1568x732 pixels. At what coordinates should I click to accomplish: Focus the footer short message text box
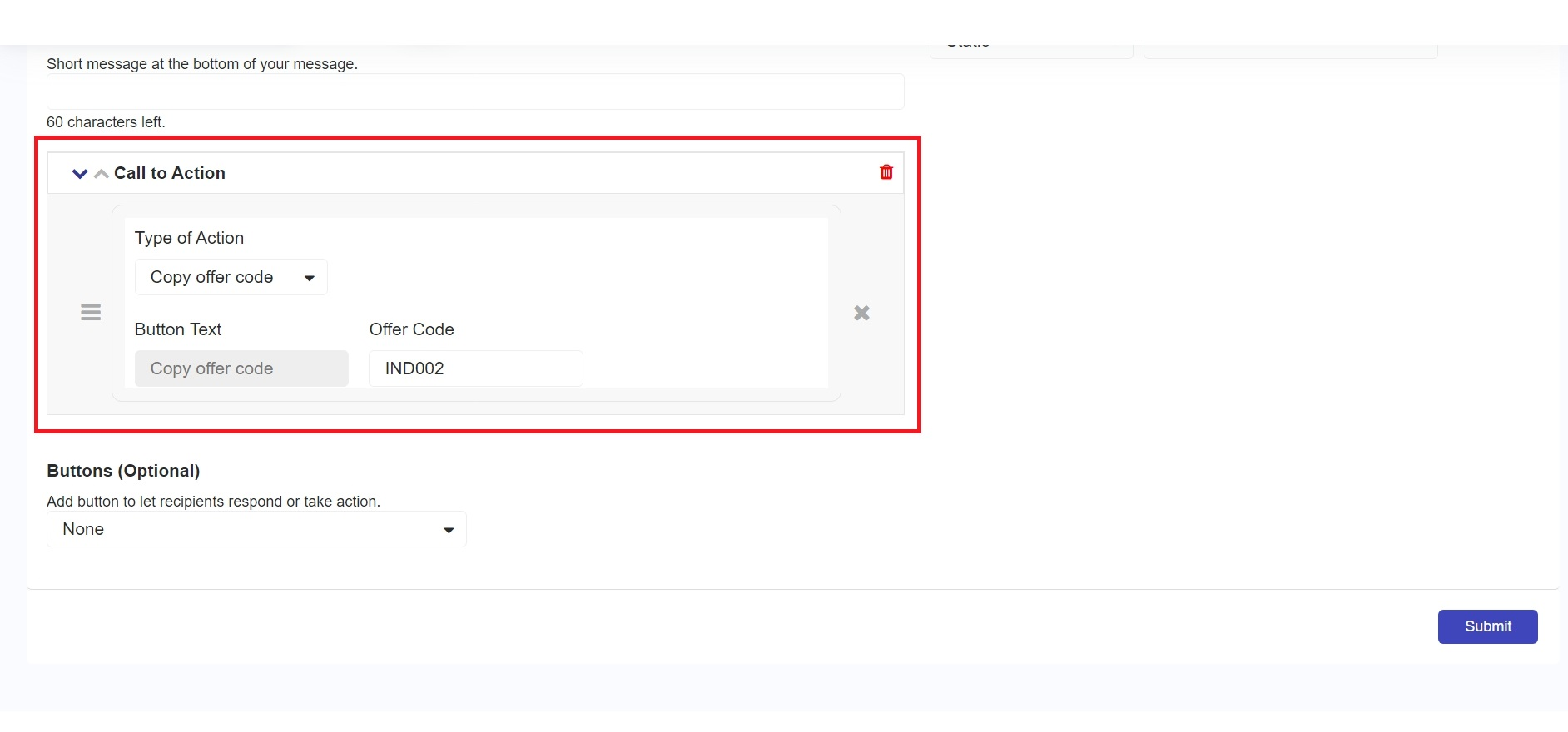(x=475, y=91)
